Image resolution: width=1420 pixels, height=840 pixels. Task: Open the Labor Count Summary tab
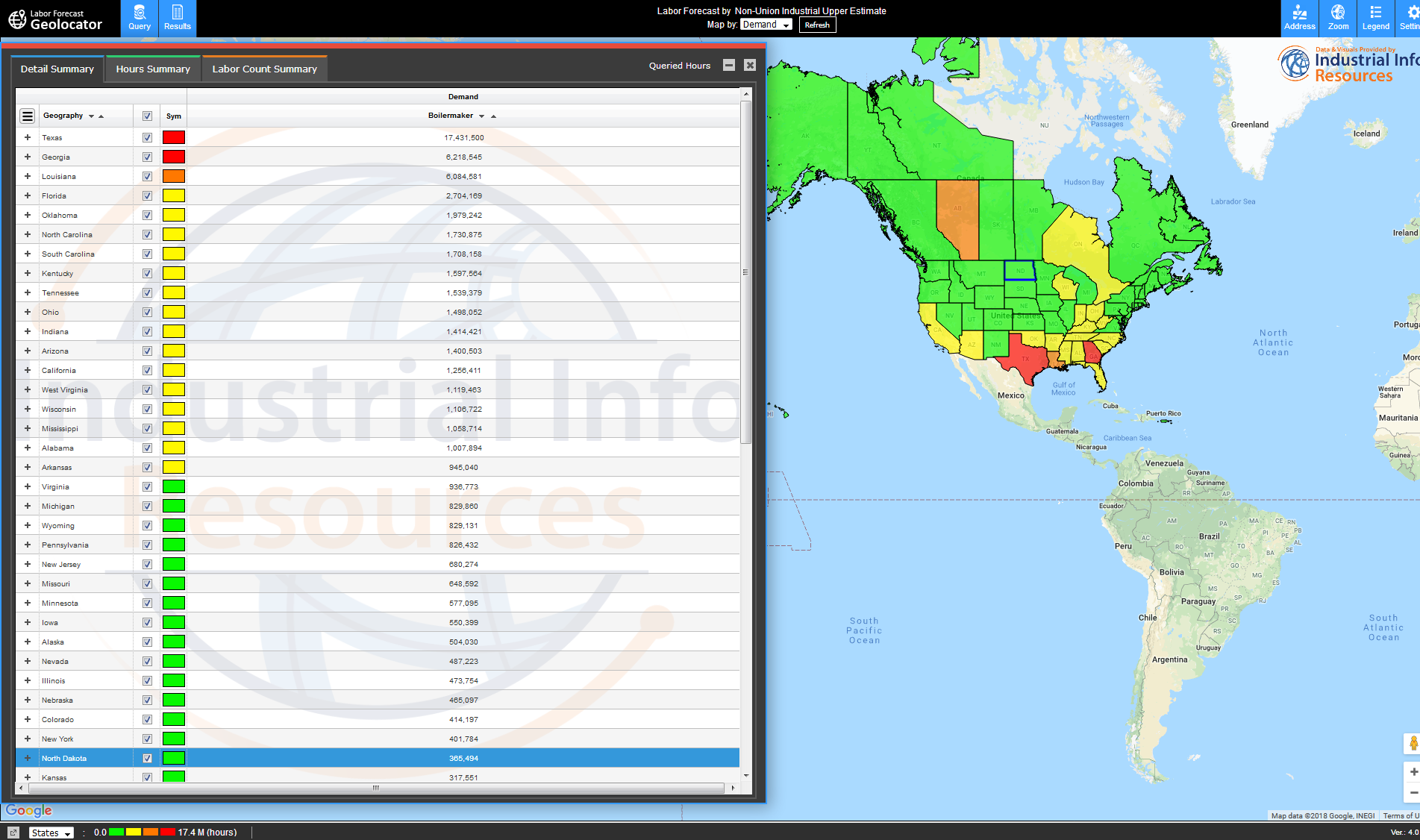point(264,68)
